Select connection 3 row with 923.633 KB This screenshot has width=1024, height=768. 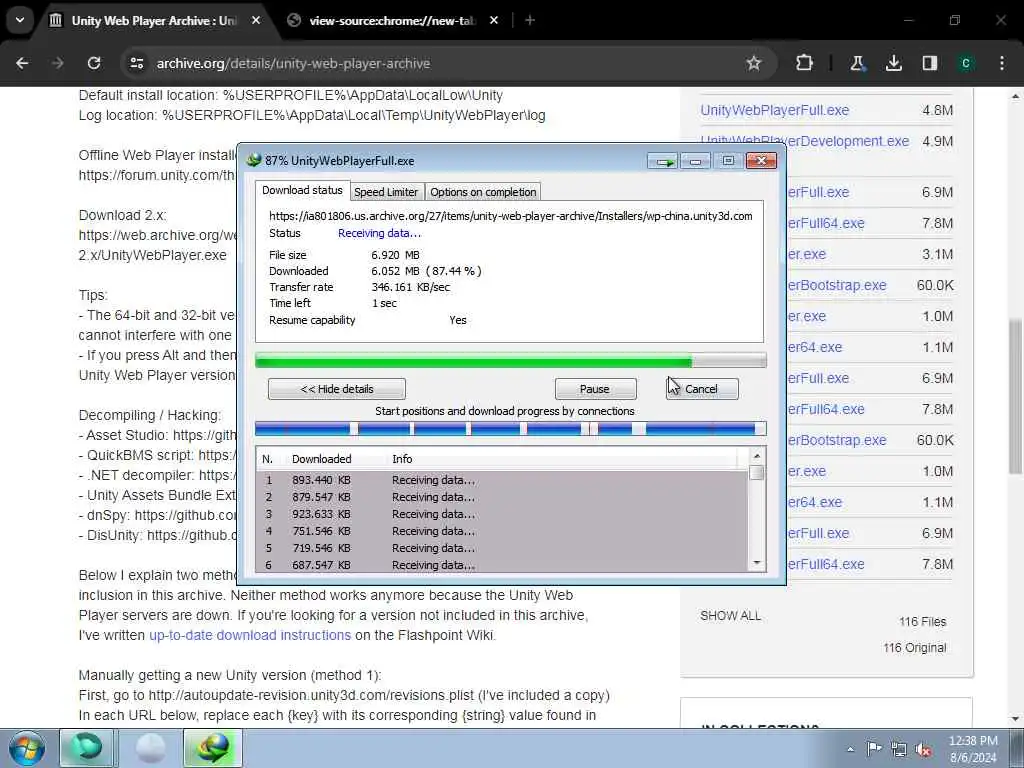point(502,514)
